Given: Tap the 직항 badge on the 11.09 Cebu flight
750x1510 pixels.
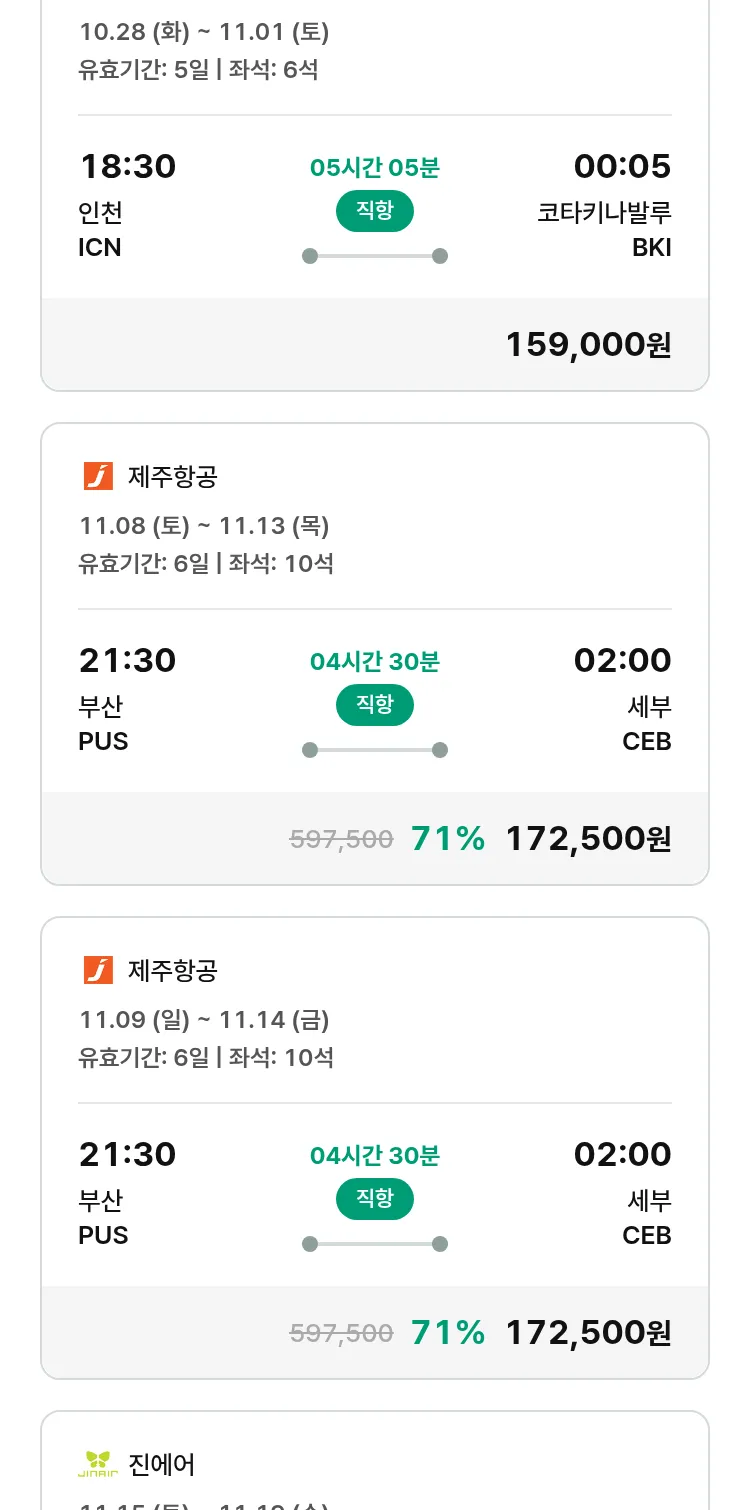Looking at the screenshot, I should (375, 1199).
